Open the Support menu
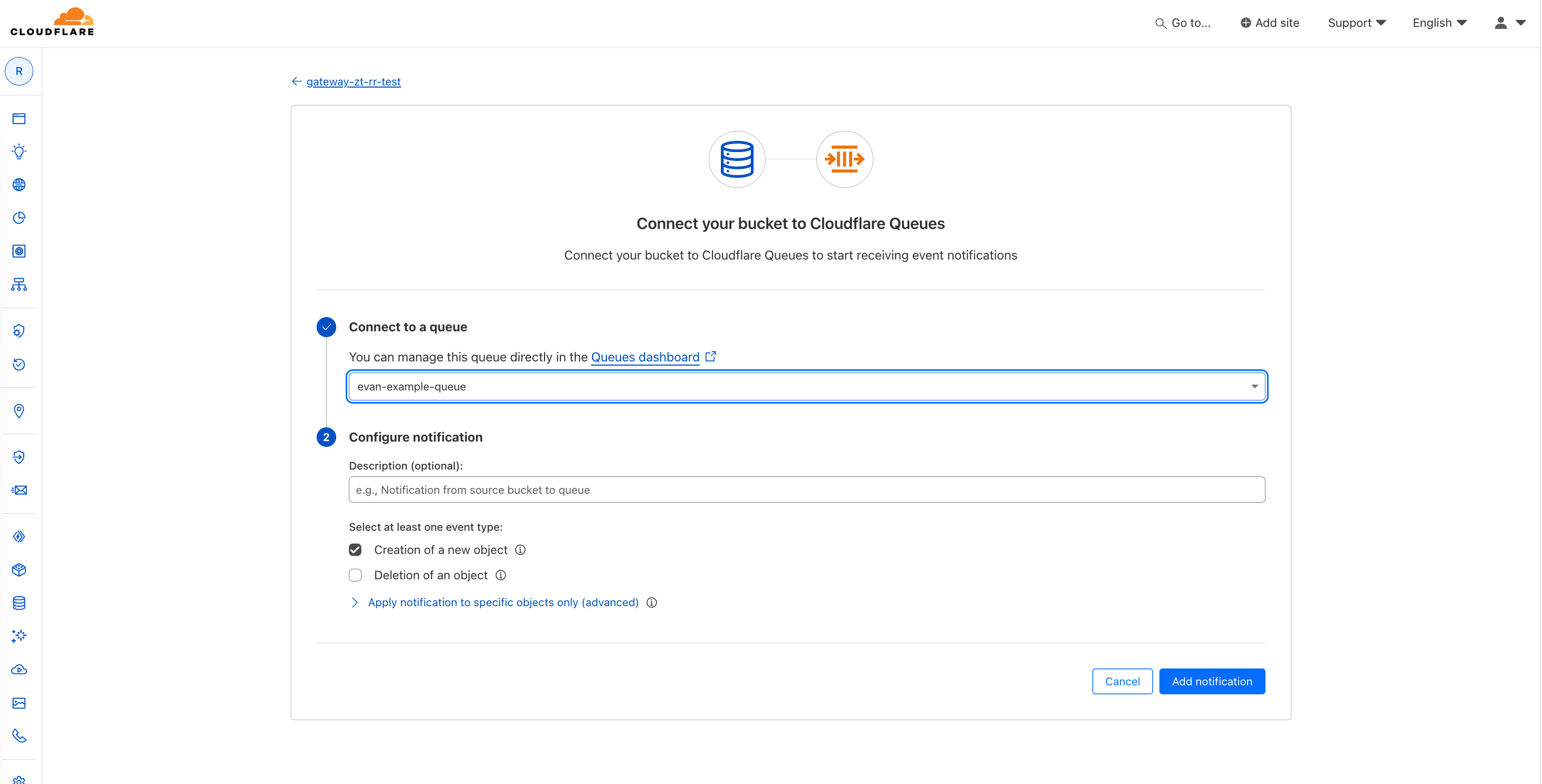This screenshot has height=784, width=1542. click(x=1356, y=23)
